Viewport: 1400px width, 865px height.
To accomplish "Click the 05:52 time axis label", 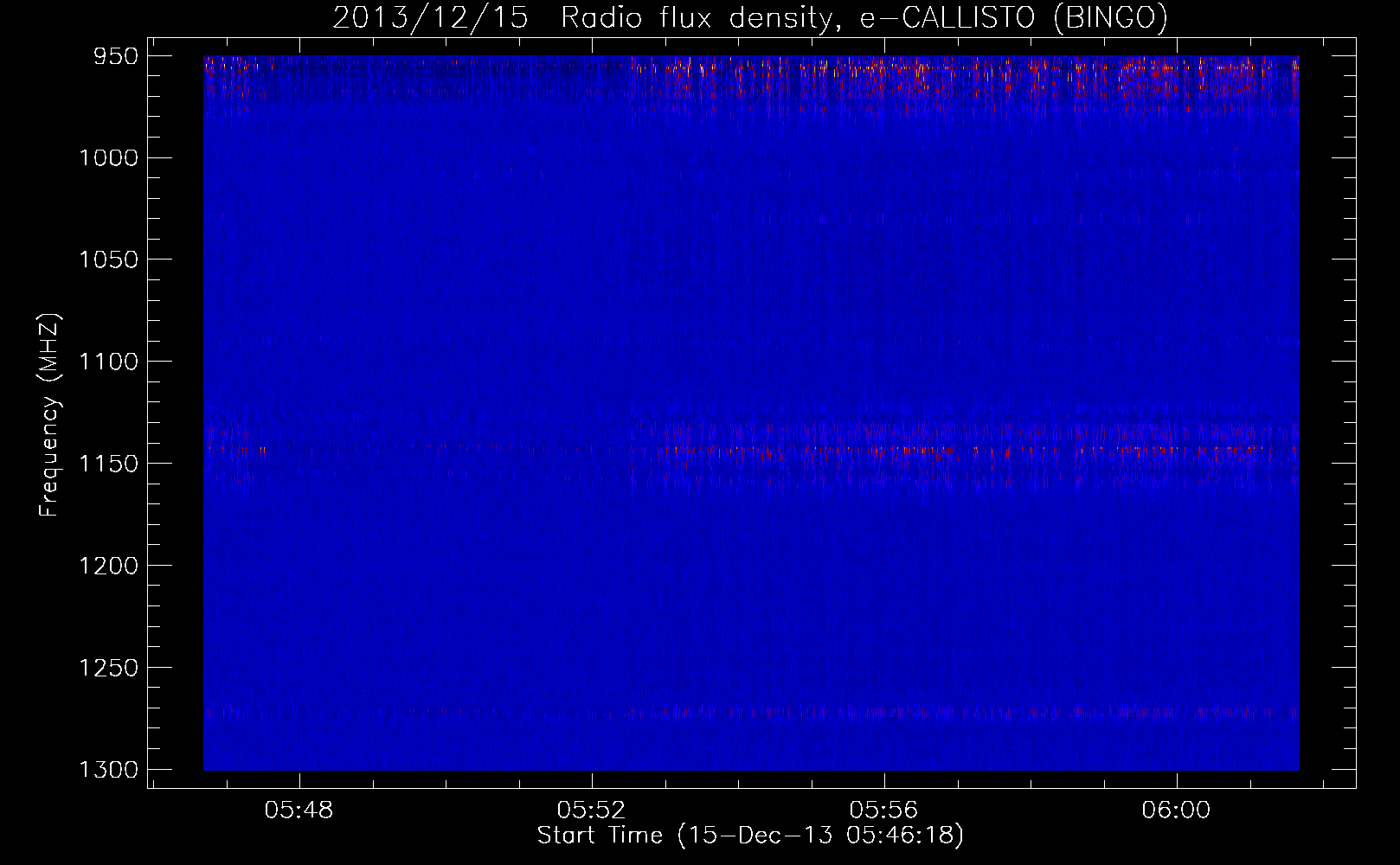I will (x=592, y=811).
